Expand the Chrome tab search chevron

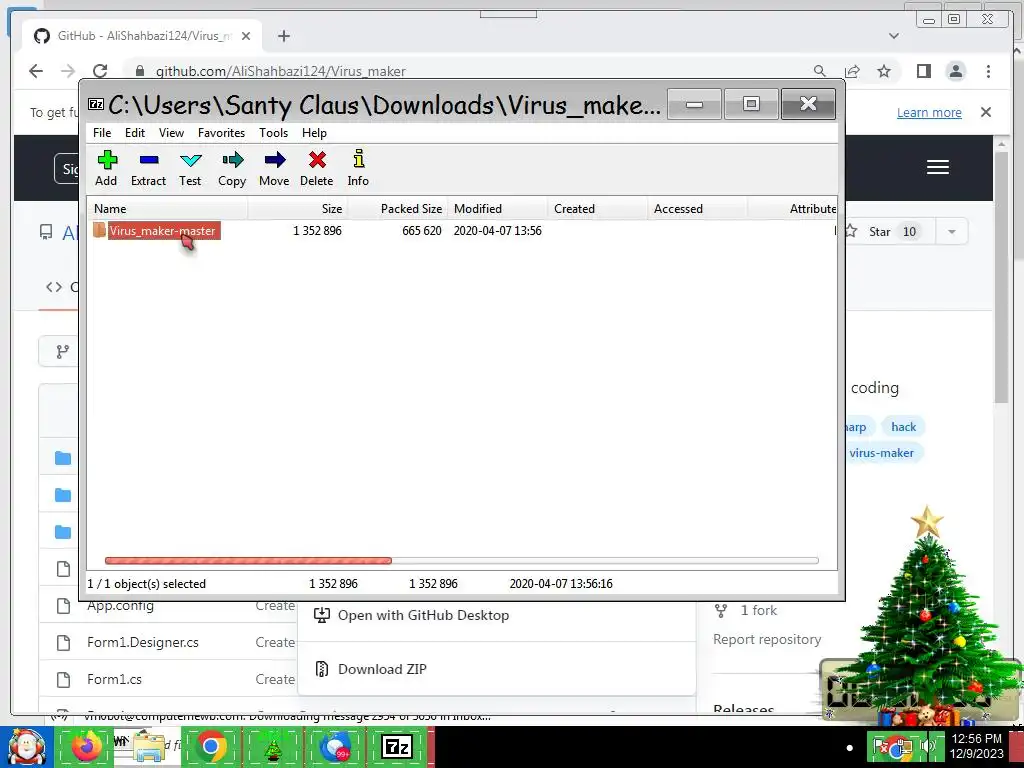(x=894, y=36)
